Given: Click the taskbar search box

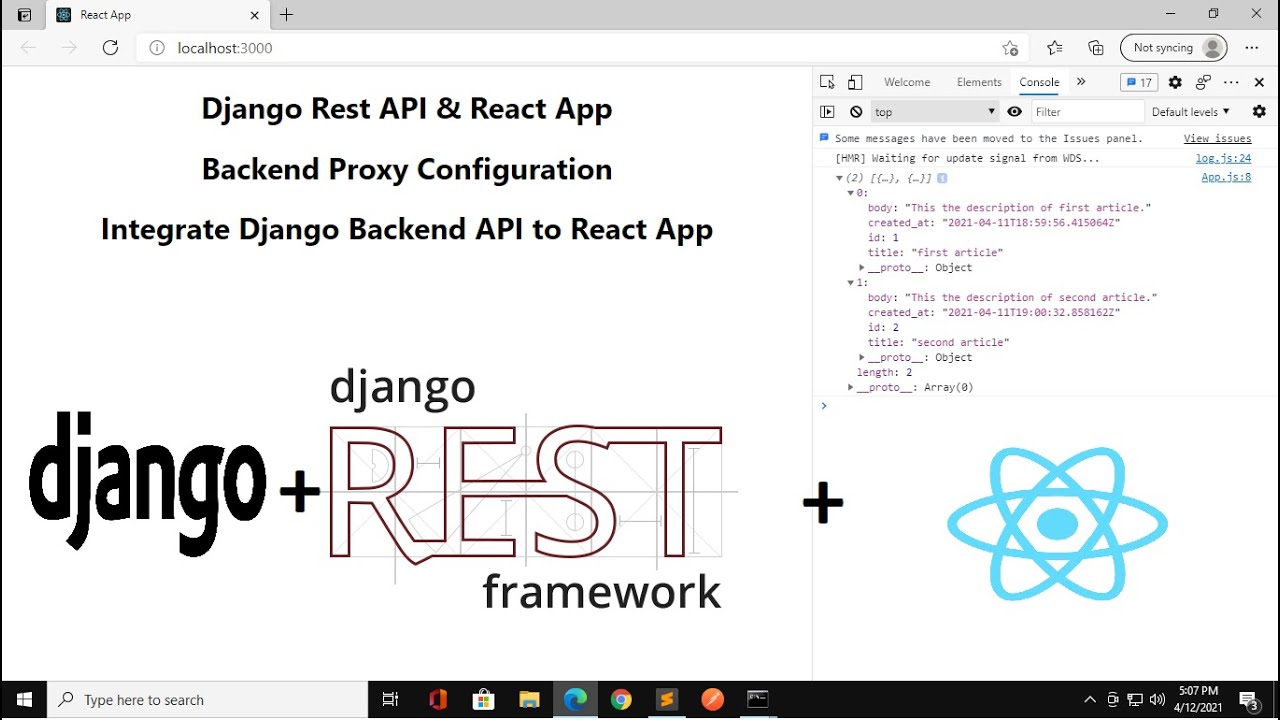Looking at the screenshot, I should (208, 700).
